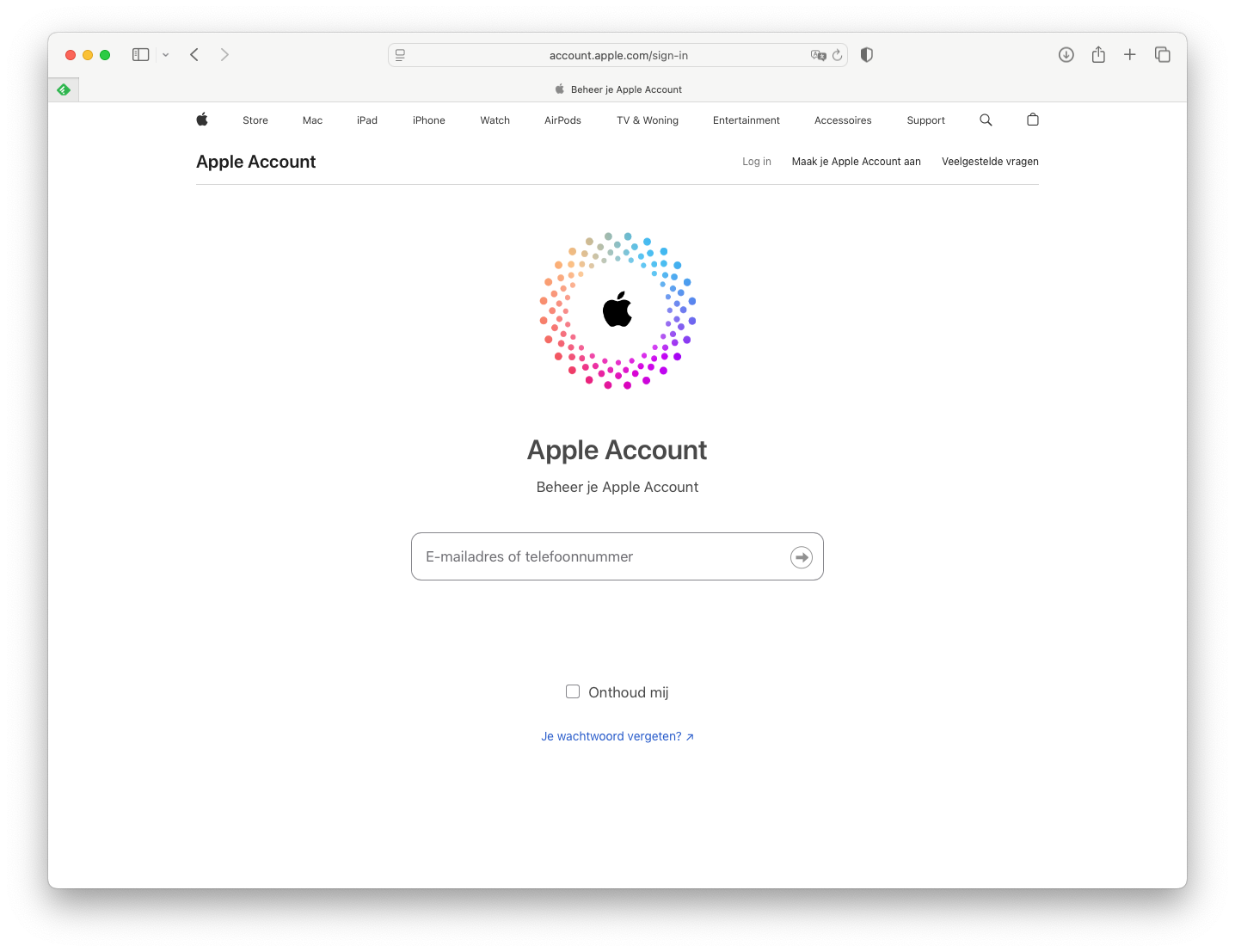Click the green full-screen window button
This screenshot has height=952, width=1235.
[105, 55]
